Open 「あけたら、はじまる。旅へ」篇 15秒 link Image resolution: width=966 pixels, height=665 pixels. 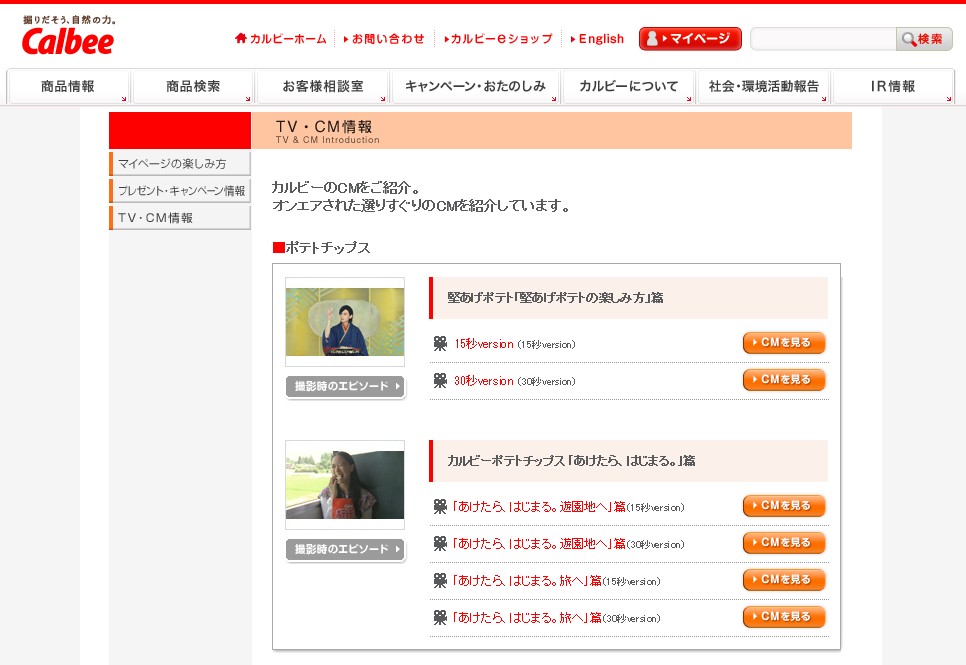point(527,581)
